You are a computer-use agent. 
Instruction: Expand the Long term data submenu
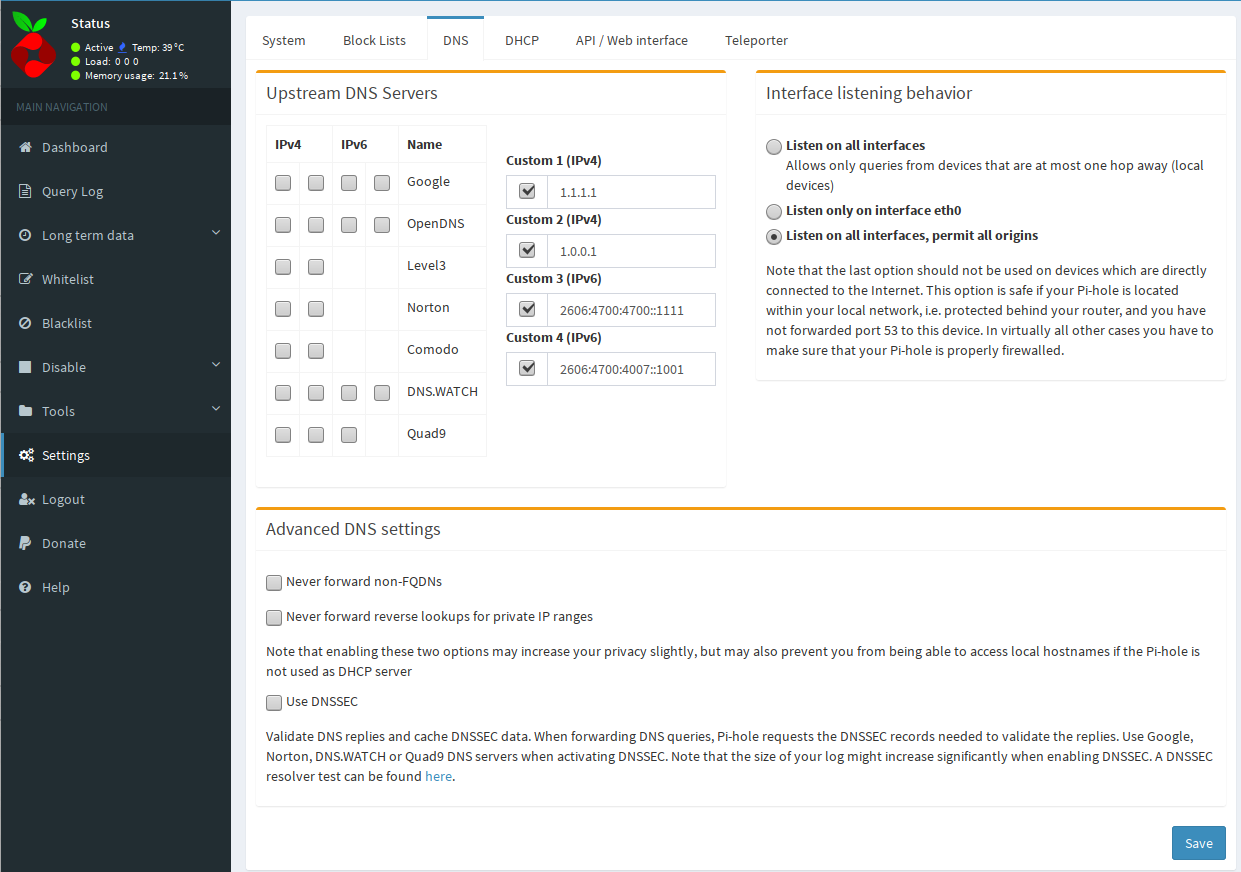[x=216, y=234]
